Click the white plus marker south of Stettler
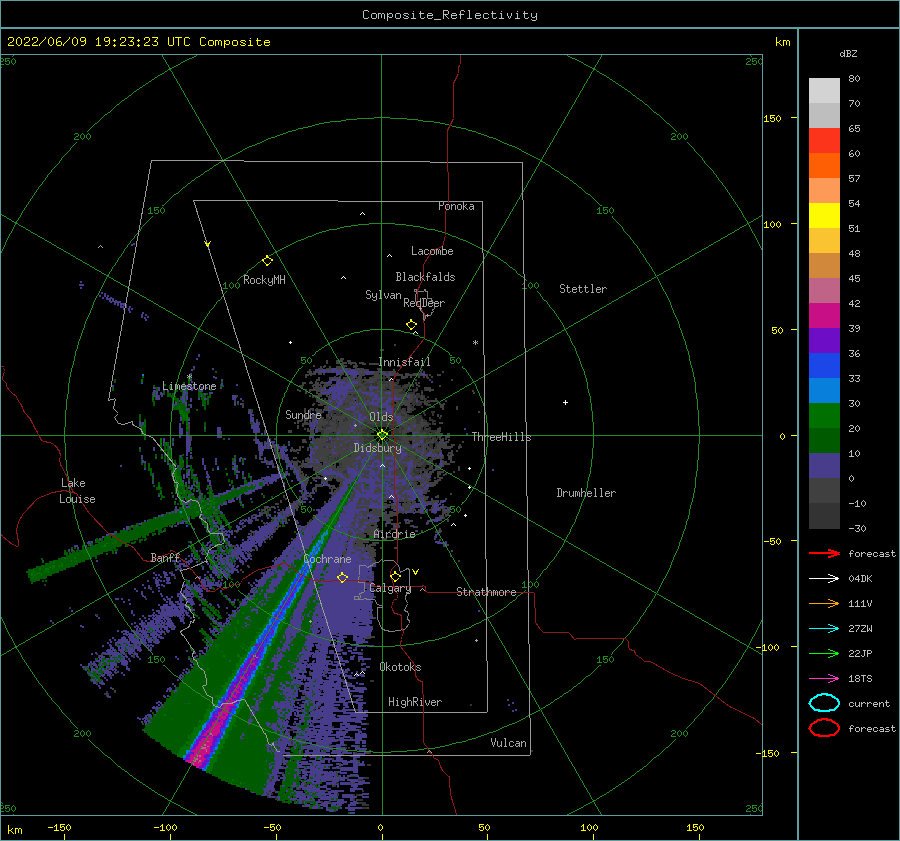This screenshot has height=841, width=900. coord(565,402)
